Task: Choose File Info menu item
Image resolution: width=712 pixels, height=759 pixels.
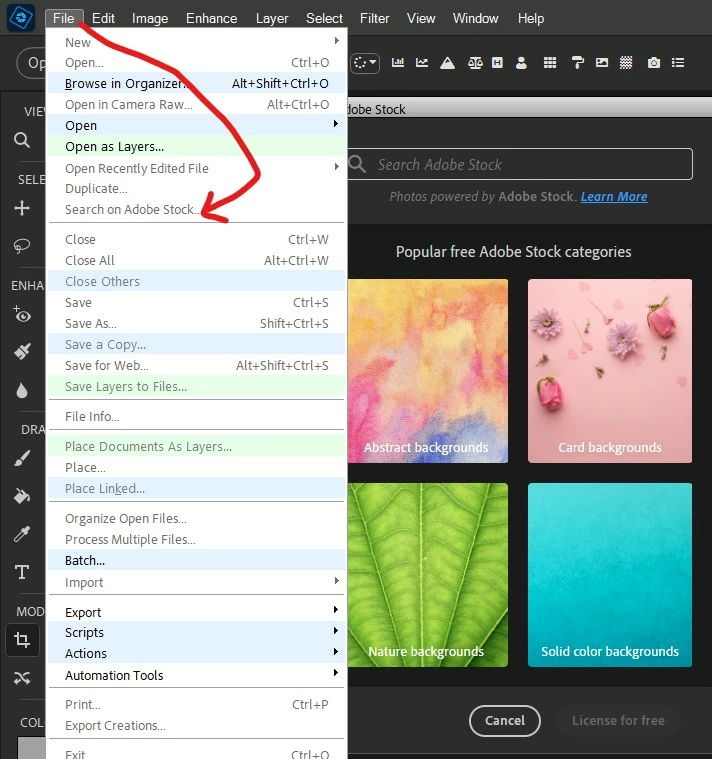Action: (x=197, y=416)
